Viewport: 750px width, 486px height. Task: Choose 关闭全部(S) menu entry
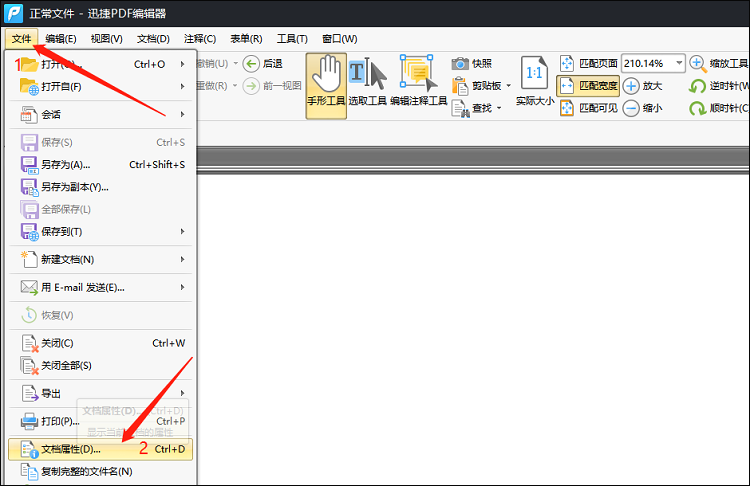pyautogui.click(x=100, y=365)
